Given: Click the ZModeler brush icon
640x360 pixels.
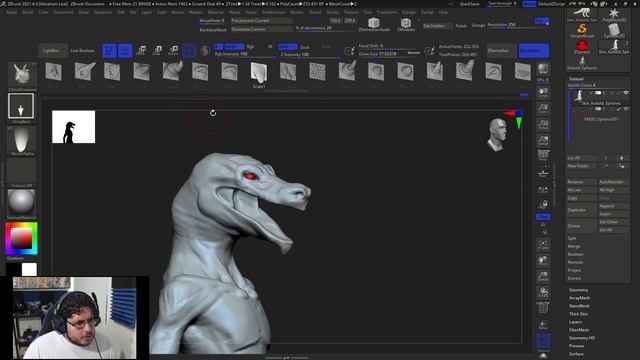Looking at the screenshot, I should click(406, 24).
